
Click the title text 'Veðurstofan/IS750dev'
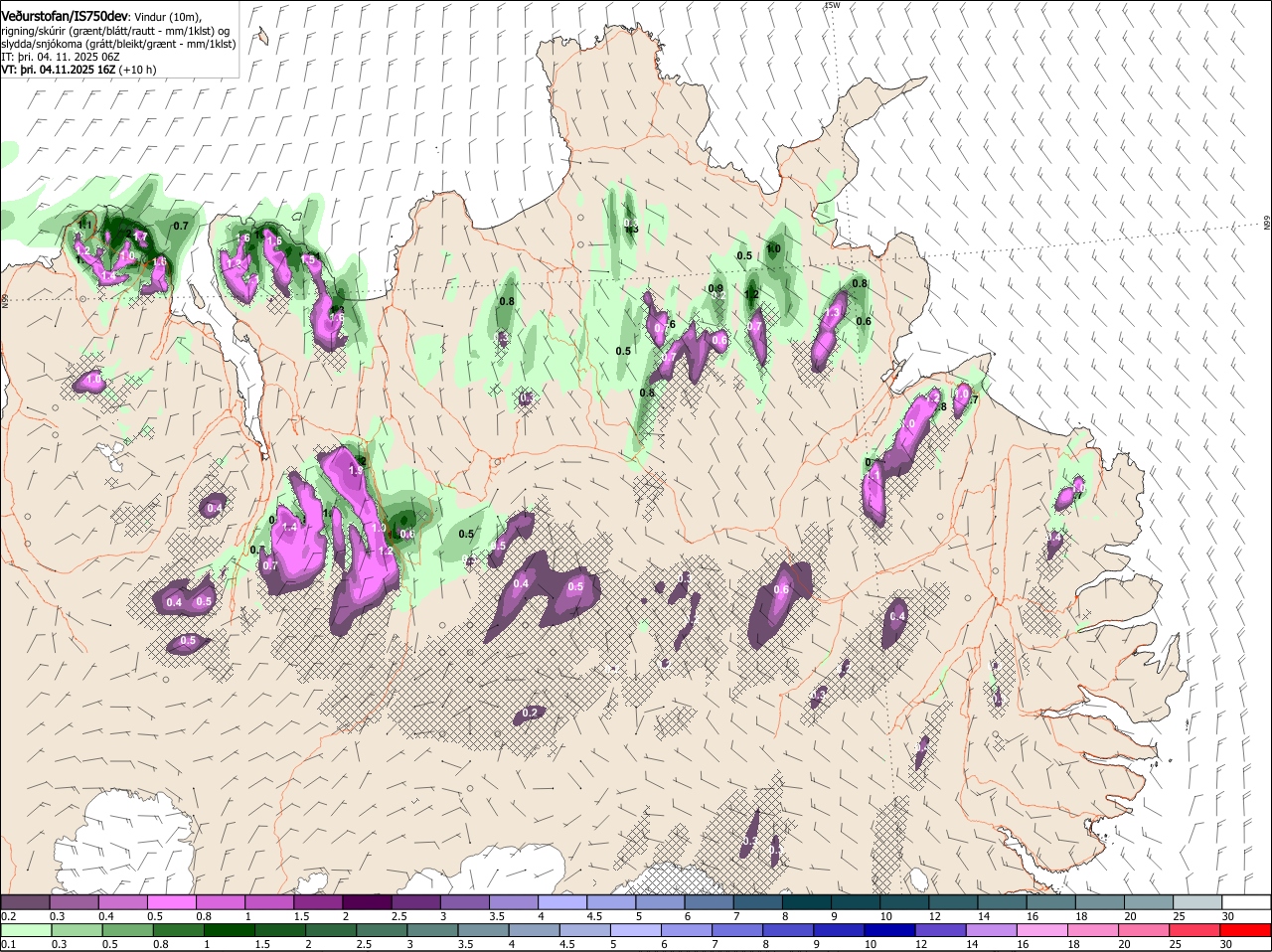[65, 17]
